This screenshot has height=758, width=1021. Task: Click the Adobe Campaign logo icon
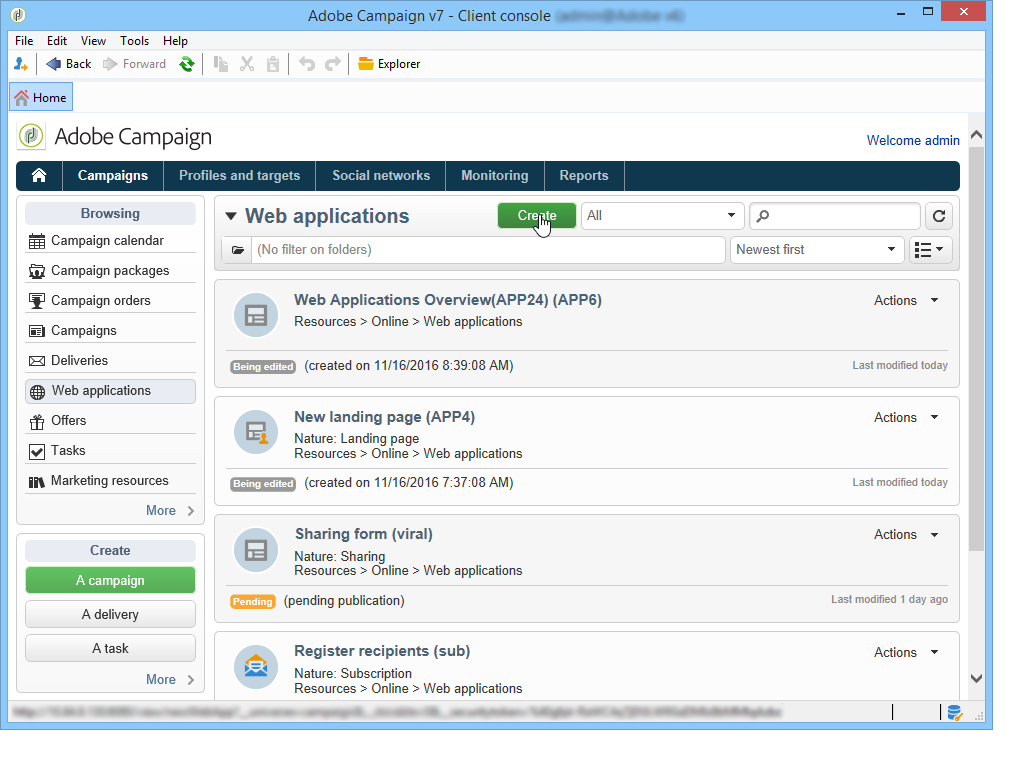point(31,136)
